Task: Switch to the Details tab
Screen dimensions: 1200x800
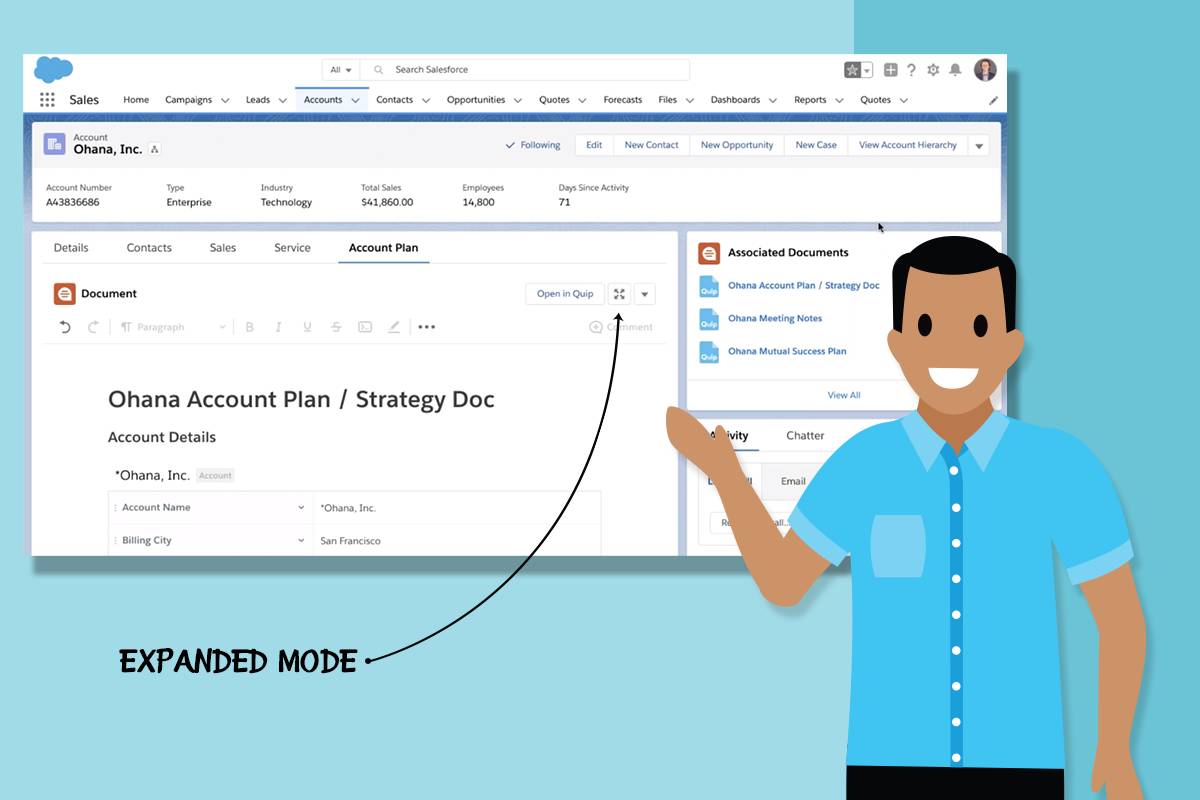Action: [x=71, y=248]
